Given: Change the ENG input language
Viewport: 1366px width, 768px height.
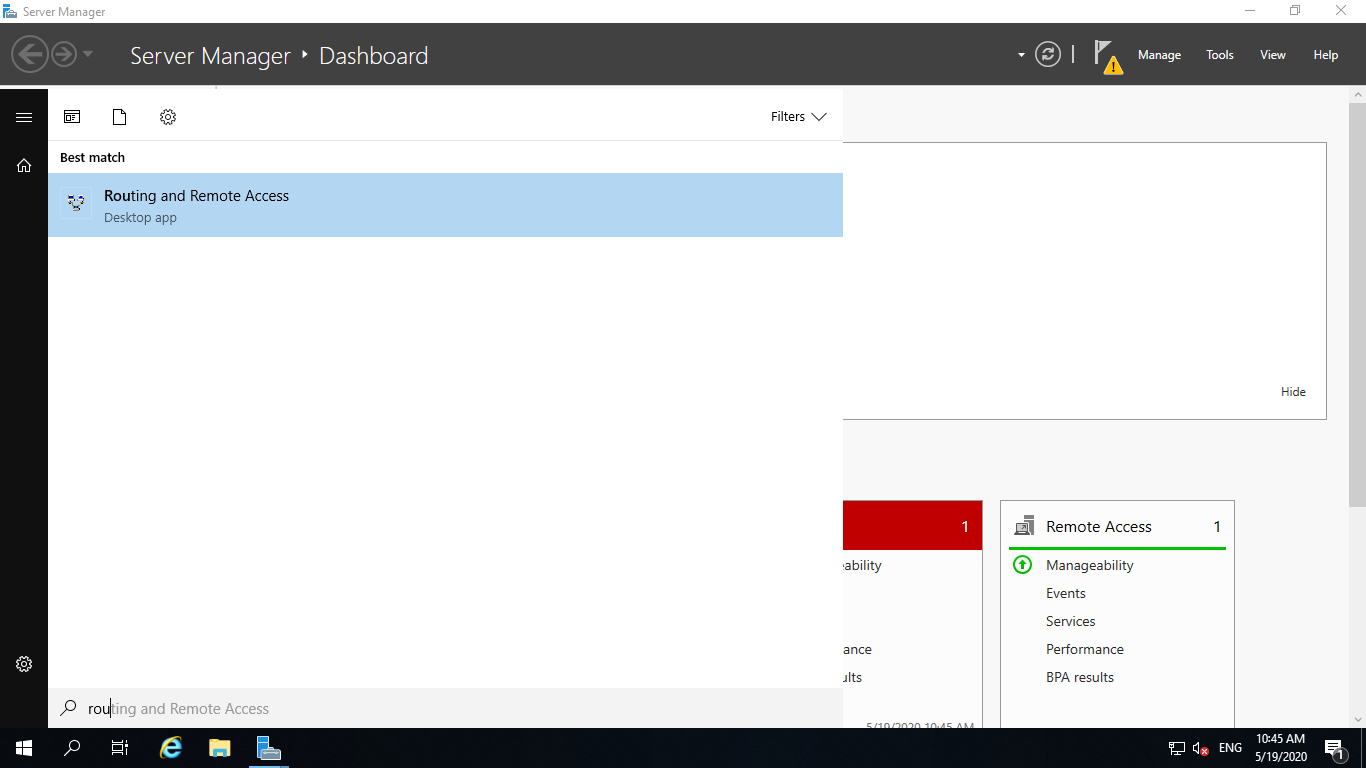Looking at the screenshot, I should (1231, 748).
